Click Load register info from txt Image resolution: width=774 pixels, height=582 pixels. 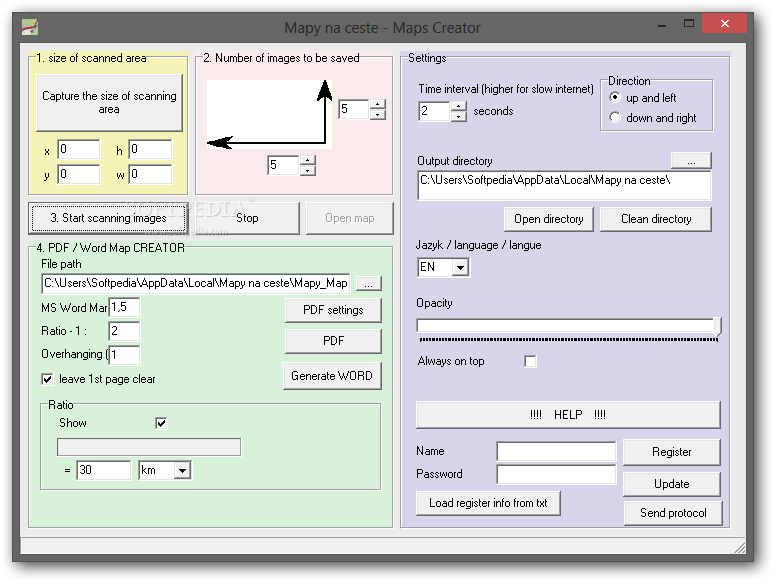pos(488,503)
